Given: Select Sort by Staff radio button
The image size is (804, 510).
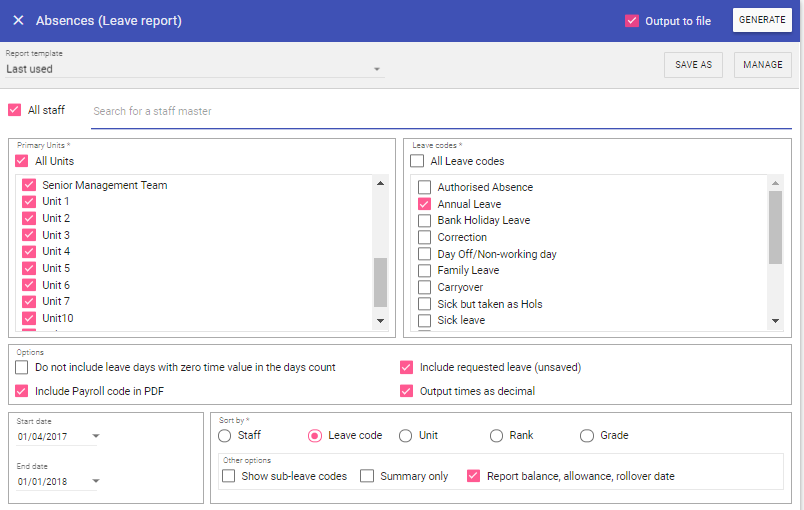Looking at the screenshot, I should coord(225,436).
